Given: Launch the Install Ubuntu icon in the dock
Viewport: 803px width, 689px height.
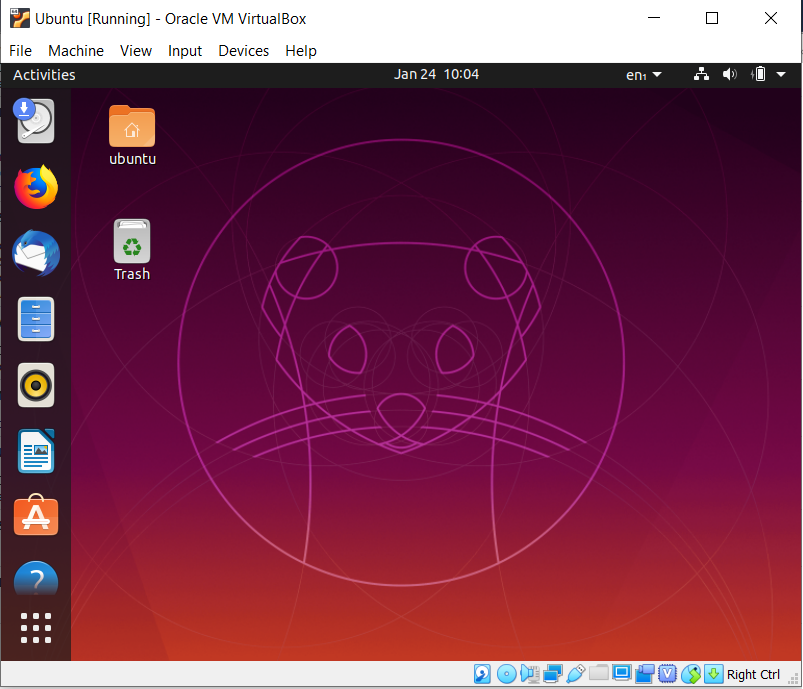Looking at the screenshot, I should (34, 121).
